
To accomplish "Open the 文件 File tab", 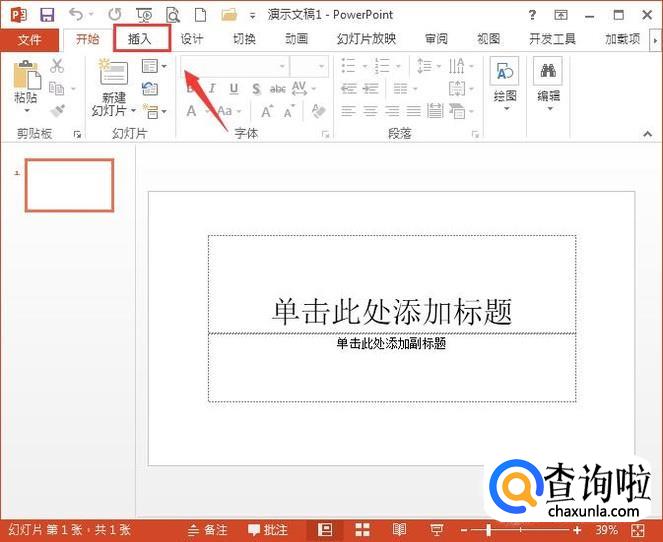I will coord(29,40).
